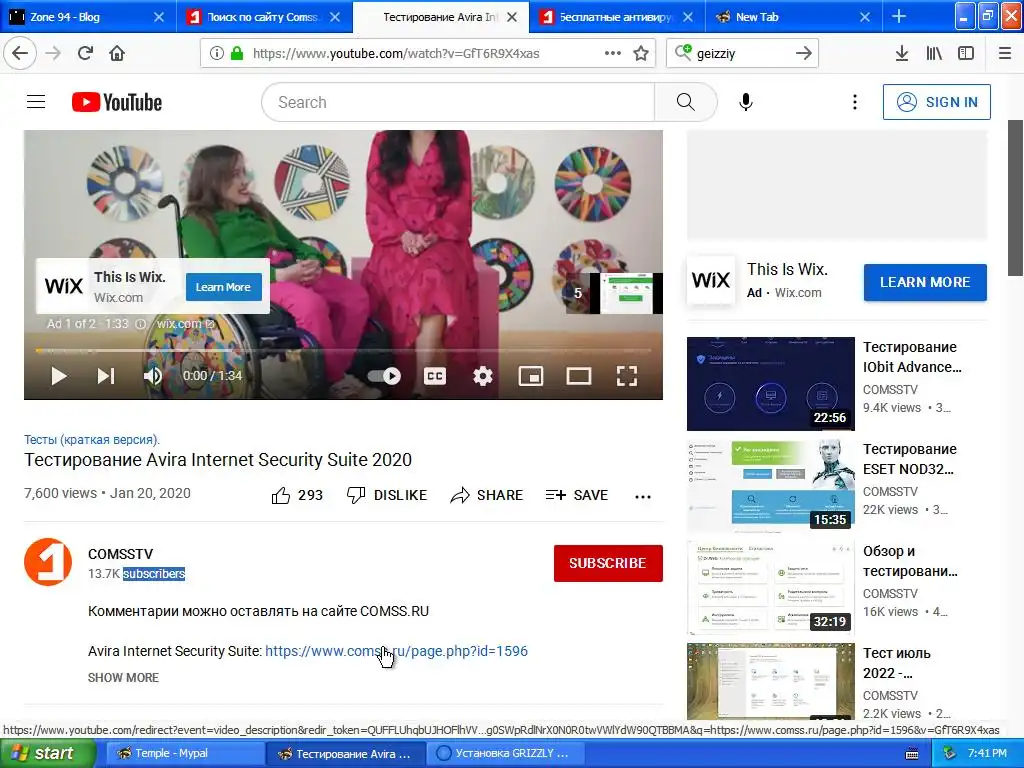Viewport: 1024px width, 768px height.
Task: Open the IObit Advance video thumbnail
Action: (771, 383)
